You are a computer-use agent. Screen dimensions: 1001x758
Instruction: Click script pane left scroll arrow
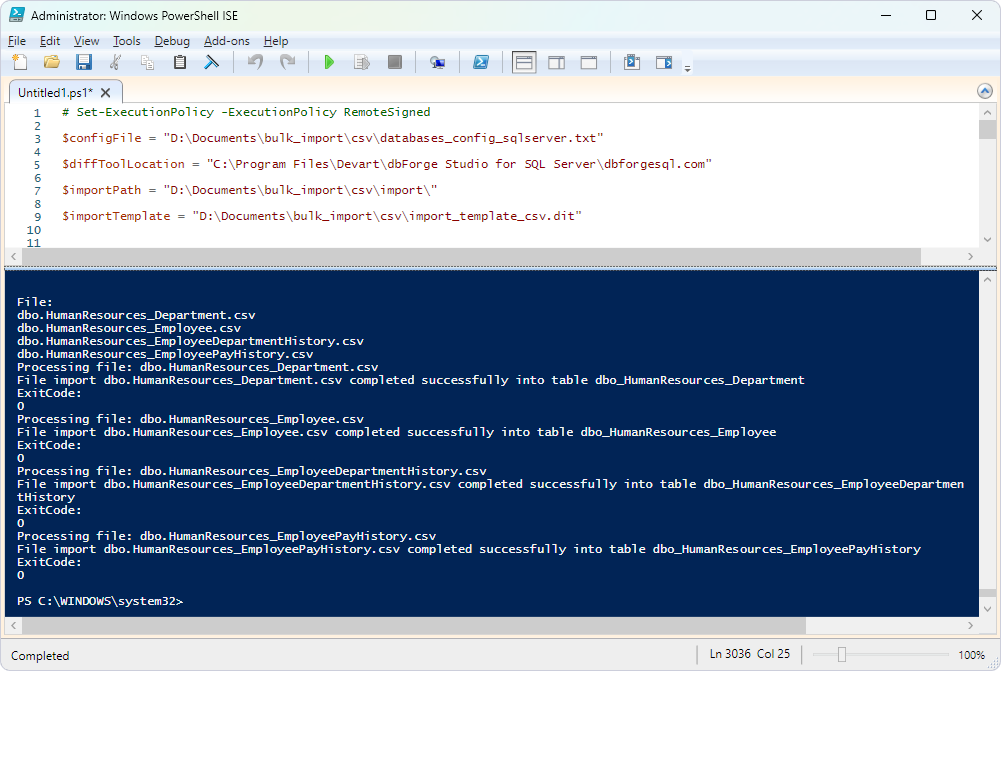(13, 256)
